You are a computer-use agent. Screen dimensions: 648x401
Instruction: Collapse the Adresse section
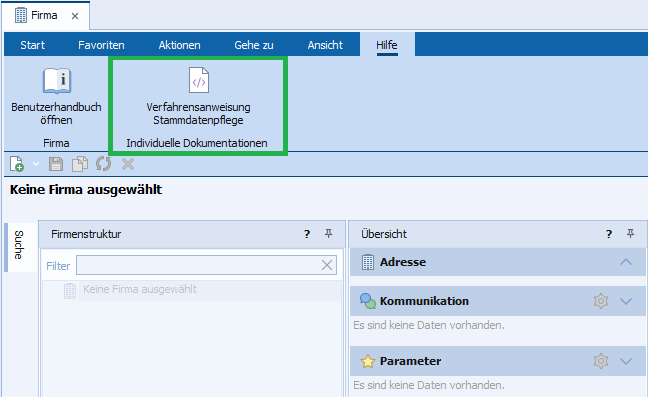[x=626, y=262]
